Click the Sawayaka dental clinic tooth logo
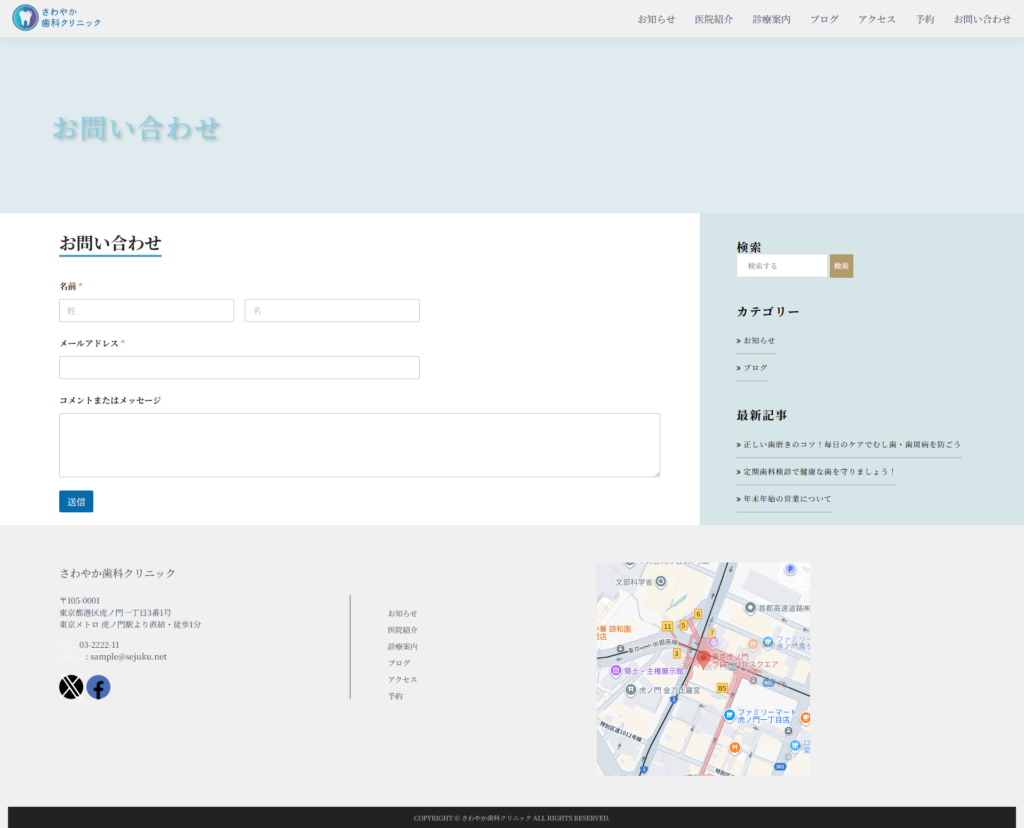 point(25,18)
